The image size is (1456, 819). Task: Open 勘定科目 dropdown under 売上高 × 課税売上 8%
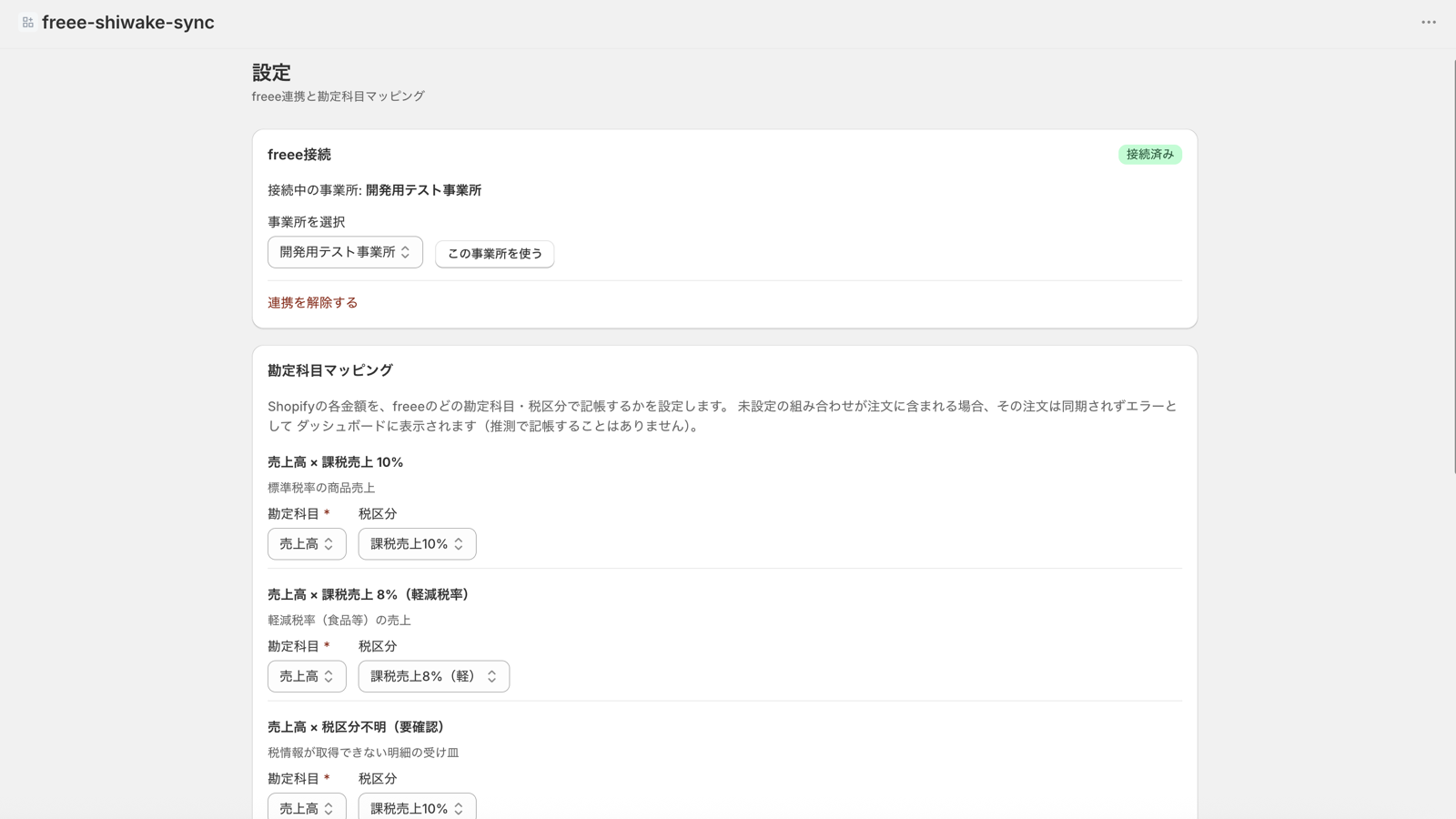coord(307,676)
